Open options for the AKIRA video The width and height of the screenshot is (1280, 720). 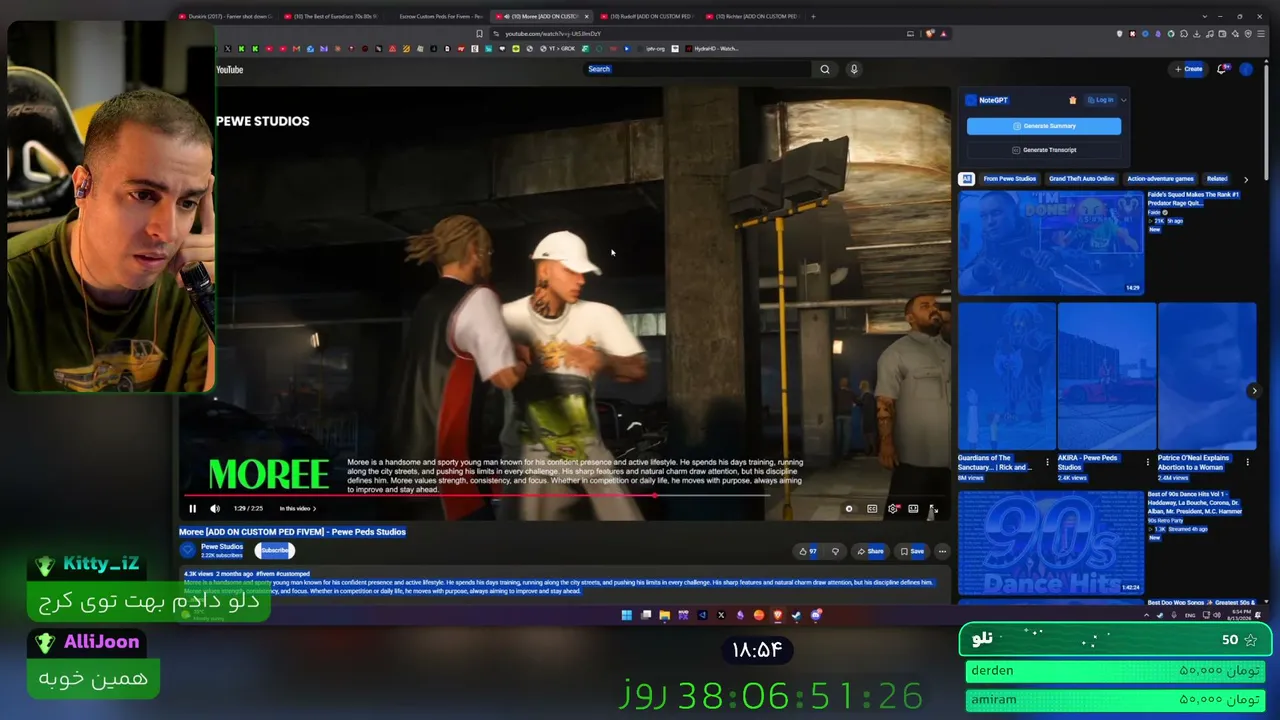pyautogui.click(x=1148, y=462)
